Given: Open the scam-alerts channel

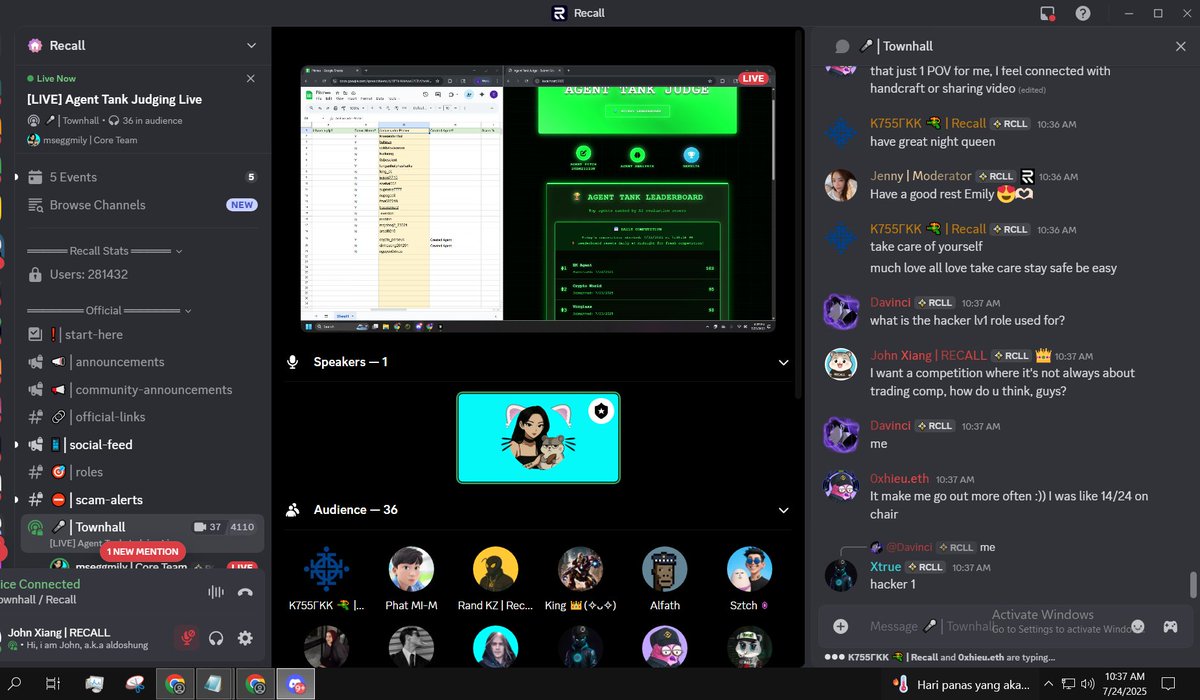Looking at the screenshot, I should pyautogui.click(x=143, y=500).
